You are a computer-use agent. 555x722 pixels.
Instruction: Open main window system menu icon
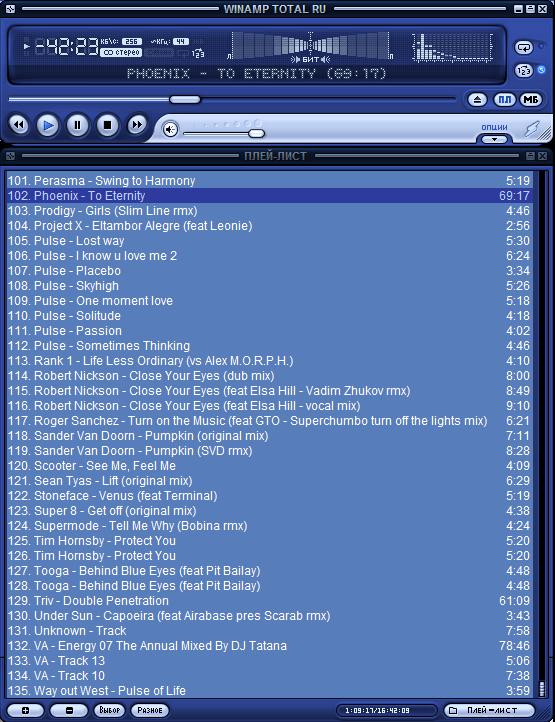(x=10, y=8)
